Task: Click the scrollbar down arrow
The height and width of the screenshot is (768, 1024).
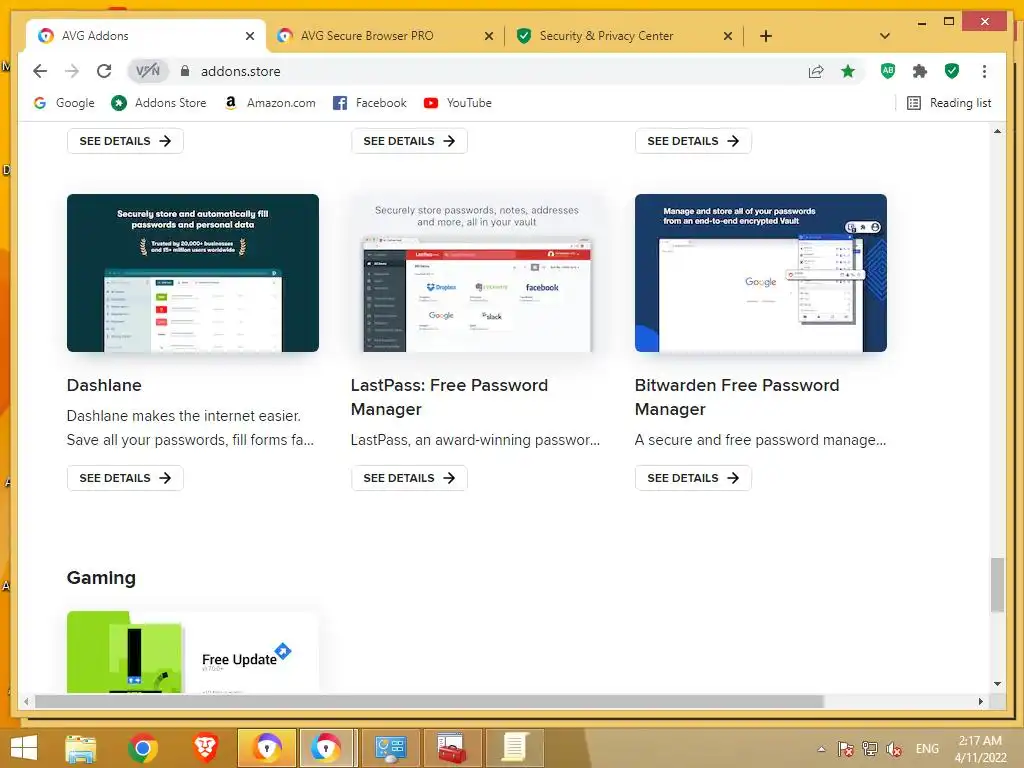Action: [997, 684]
